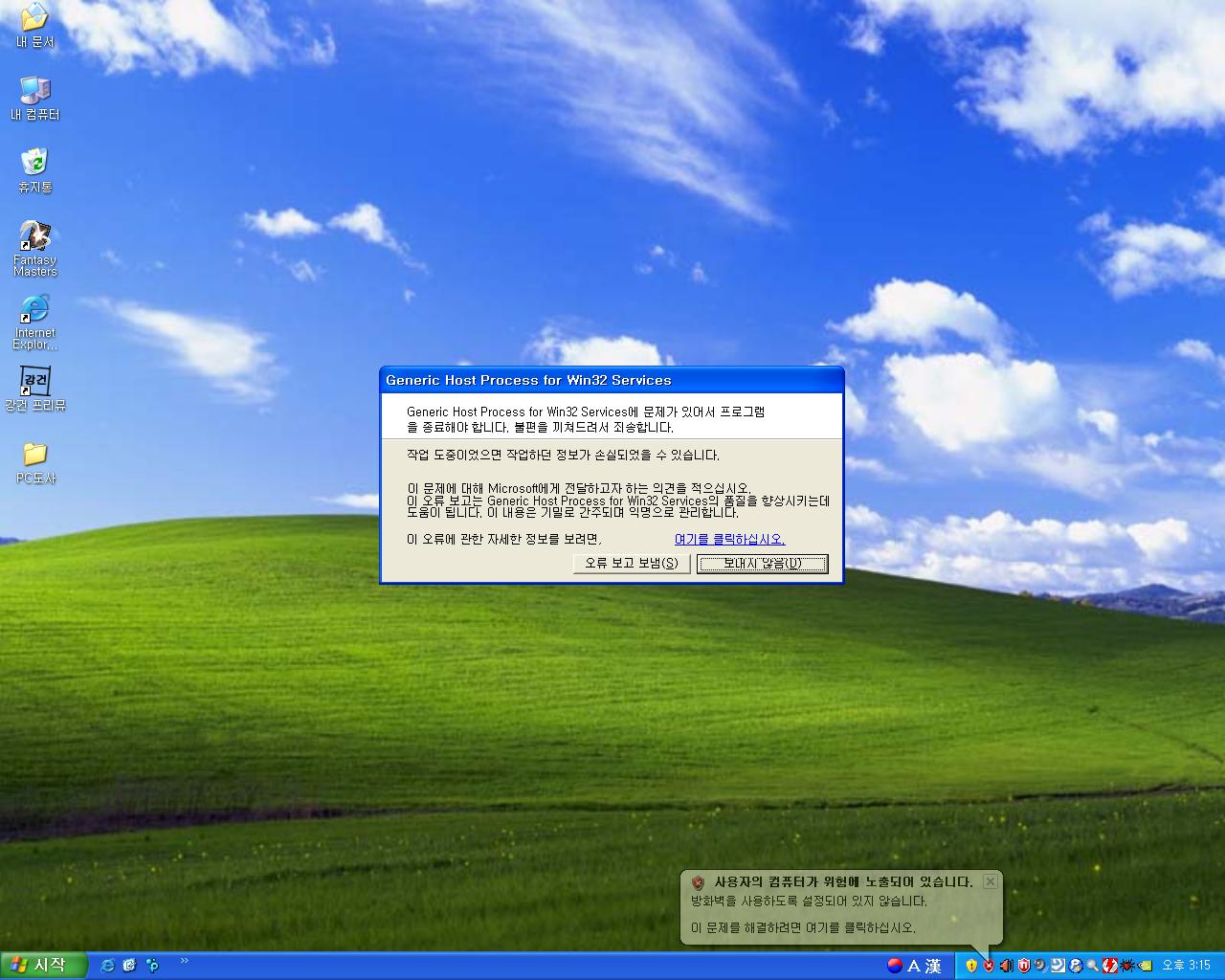The height and width of the screenshot is (980, 1225).
Task: Select the Fantasy Masters shortcut
Action: click(34, 249)
